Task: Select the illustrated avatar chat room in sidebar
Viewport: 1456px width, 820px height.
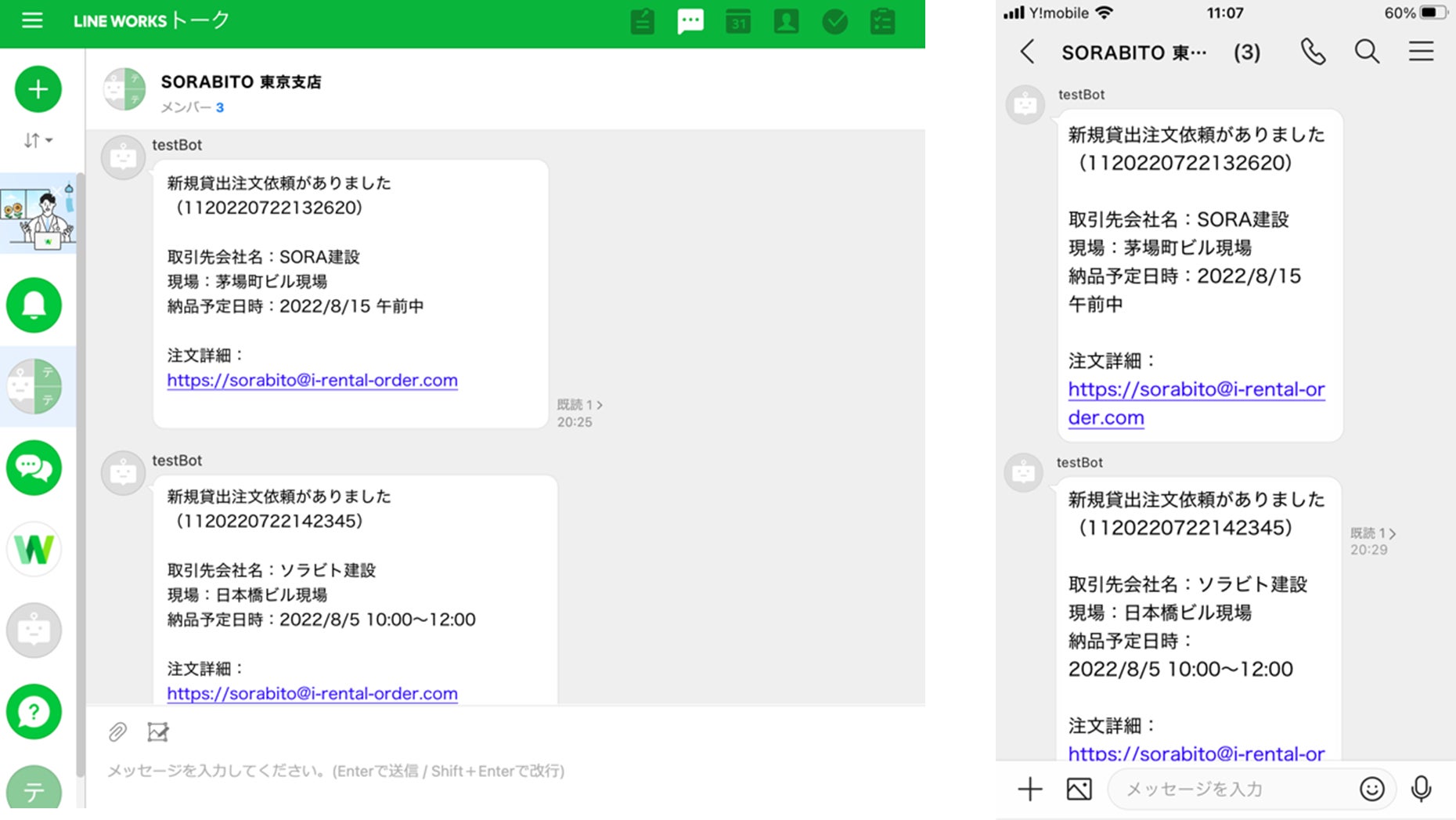Action: coord(38,213)
